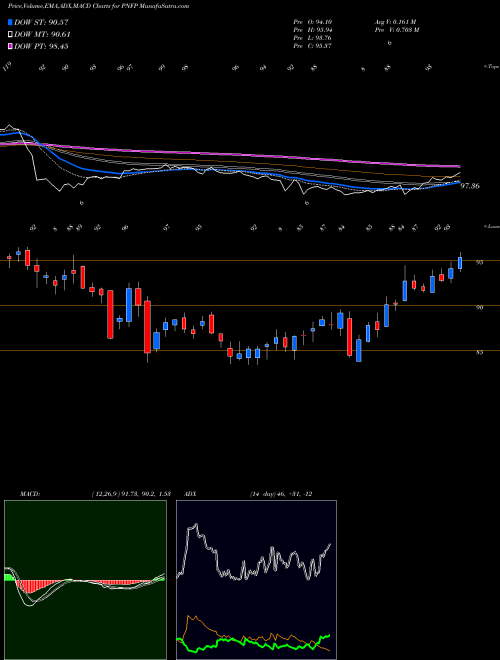This screenshot has height=660, width=500.
Task: Click the white DOW MT legend swatch
Action: [x=10, y=35]
